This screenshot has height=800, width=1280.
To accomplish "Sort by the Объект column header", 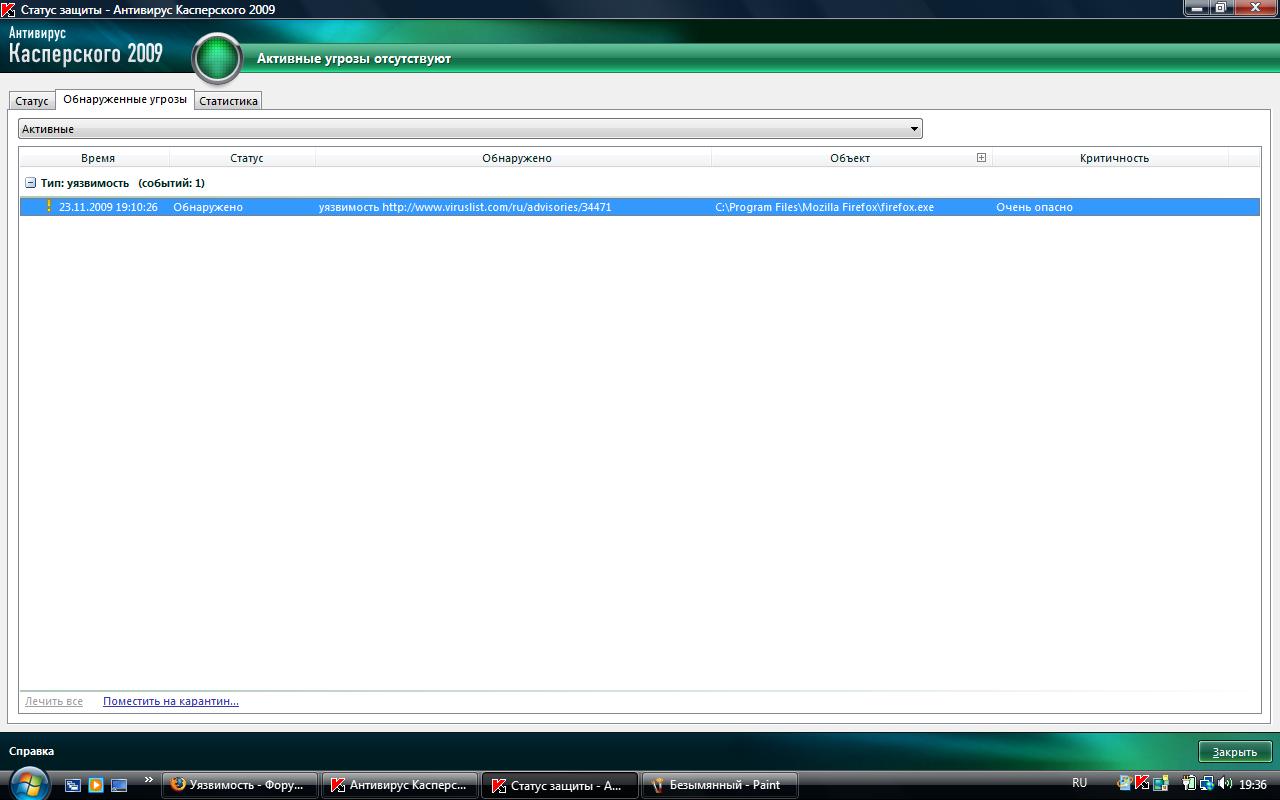I will pos(850,158).
